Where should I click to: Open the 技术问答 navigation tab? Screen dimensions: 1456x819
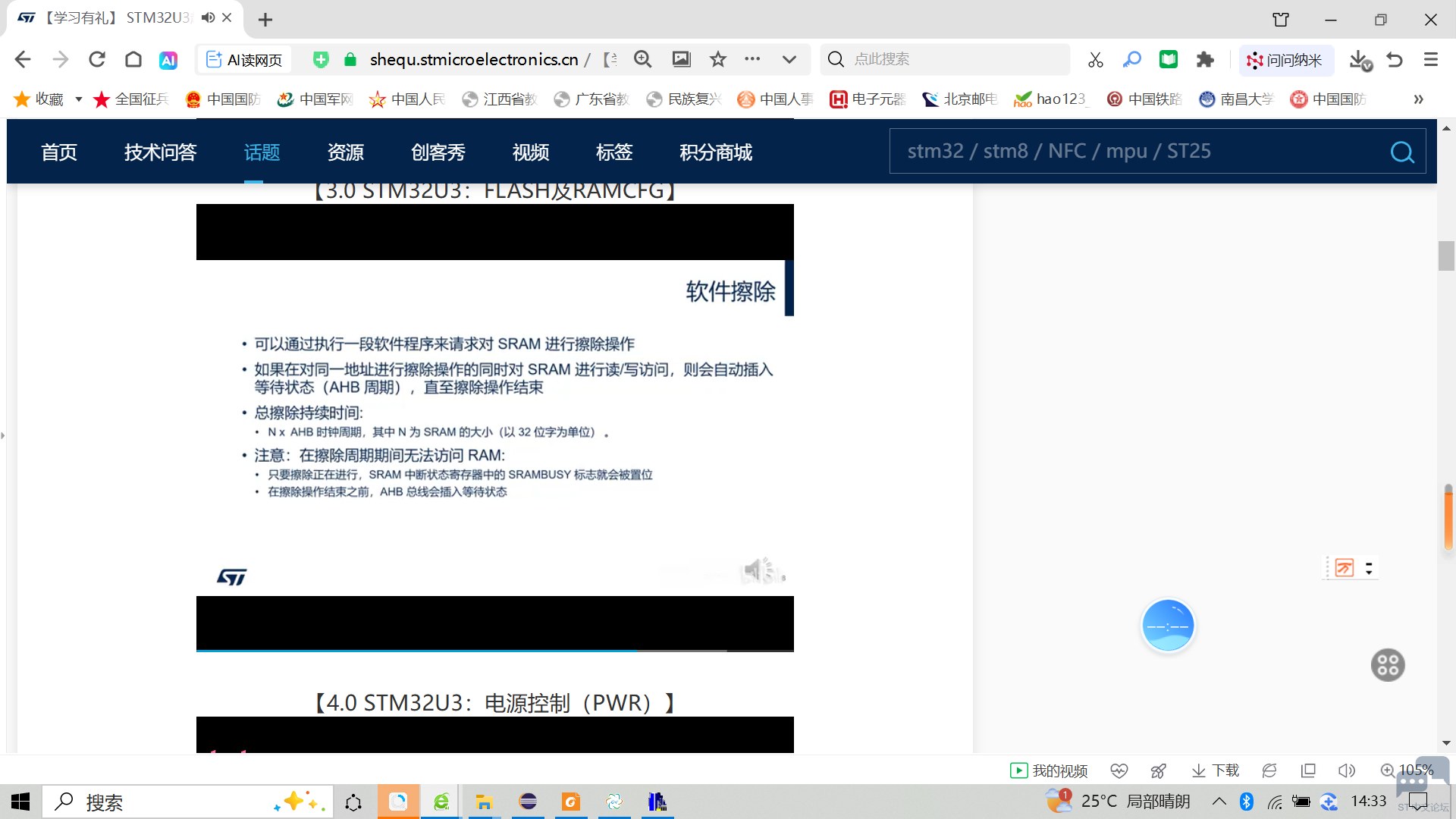point(160,152)
